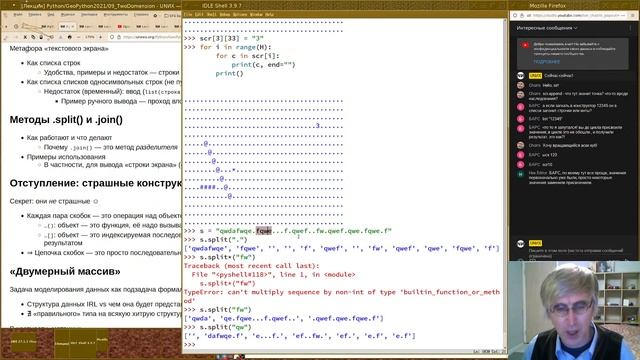The height and width of the screenshot is (360, 640).
Task: Open Debug menu in IDLE Shell
Action: [x=225, y=14]
